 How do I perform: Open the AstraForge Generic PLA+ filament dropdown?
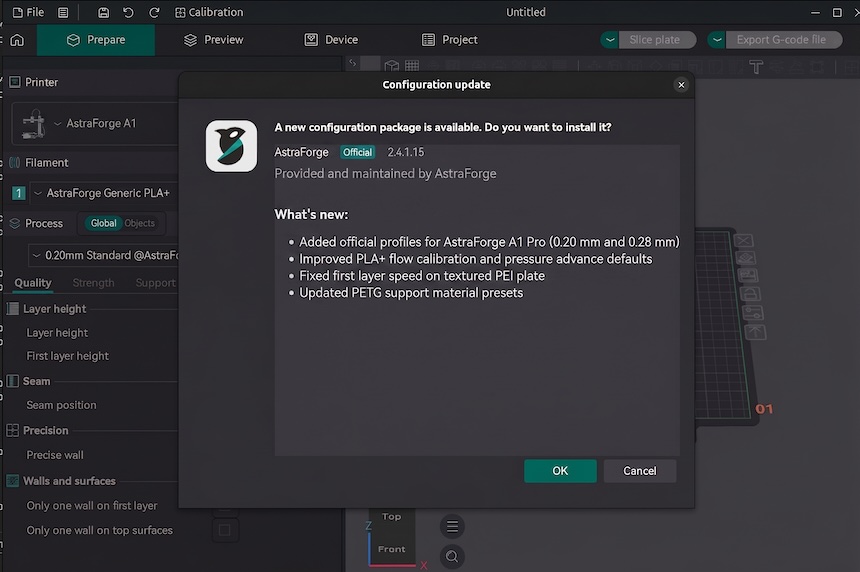tap(102, 193)
